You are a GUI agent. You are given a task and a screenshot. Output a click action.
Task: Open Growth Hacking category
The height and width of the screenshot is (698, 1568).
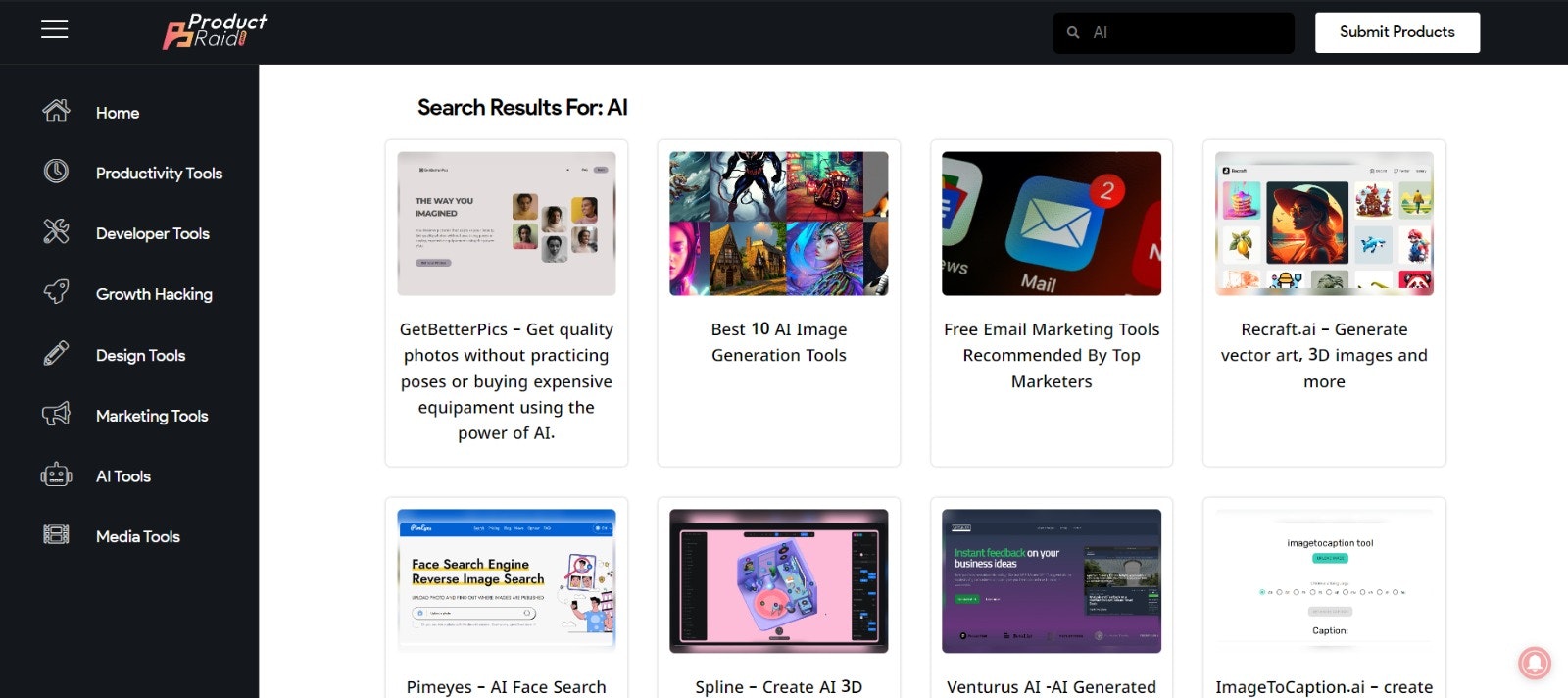pos(154,294)
